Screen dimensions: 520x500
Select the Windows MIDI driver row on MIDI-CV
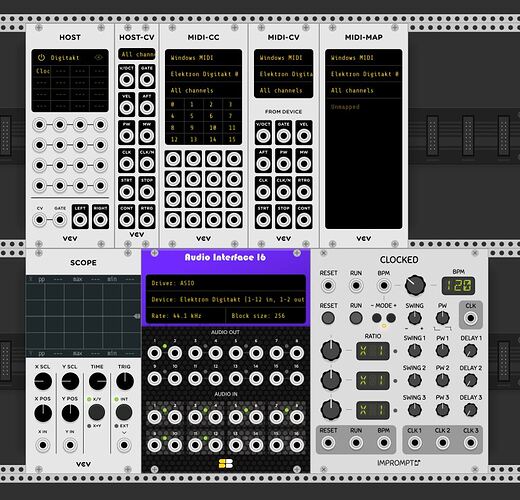(284, 58)
